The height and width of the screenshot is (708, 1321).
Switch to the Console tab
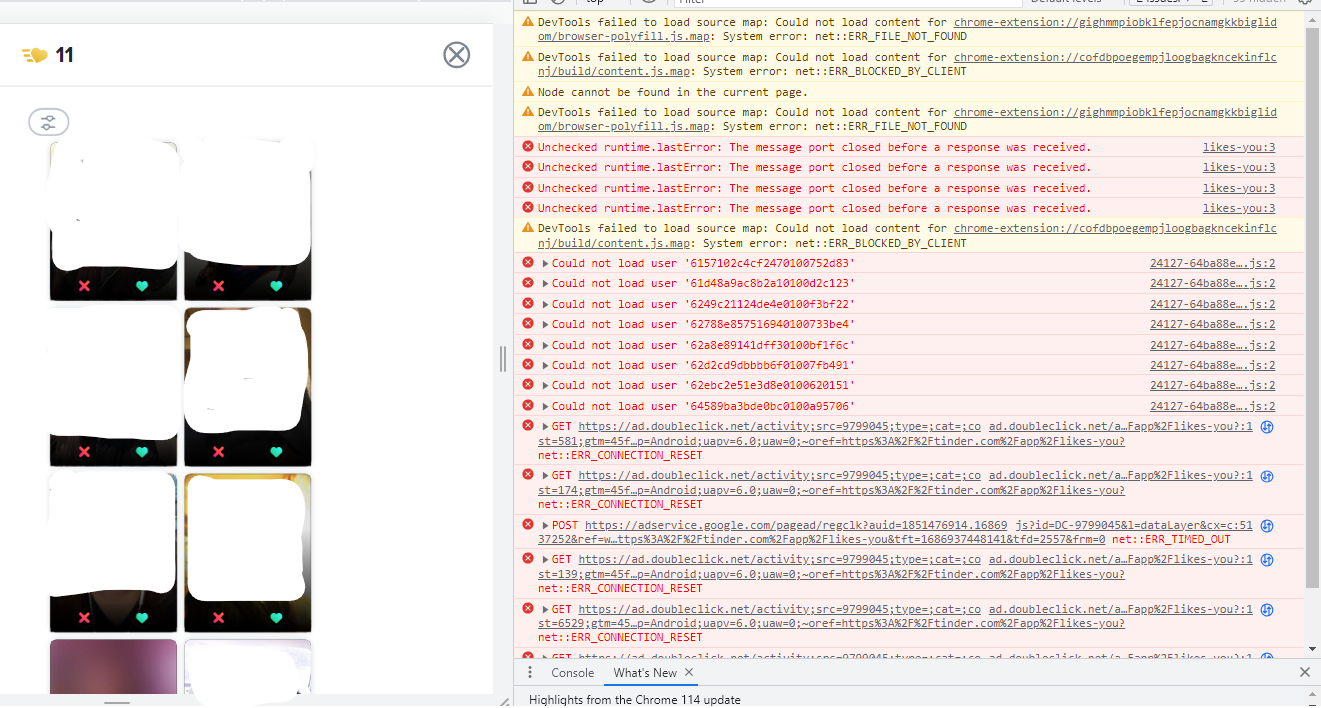click(571, 672)
